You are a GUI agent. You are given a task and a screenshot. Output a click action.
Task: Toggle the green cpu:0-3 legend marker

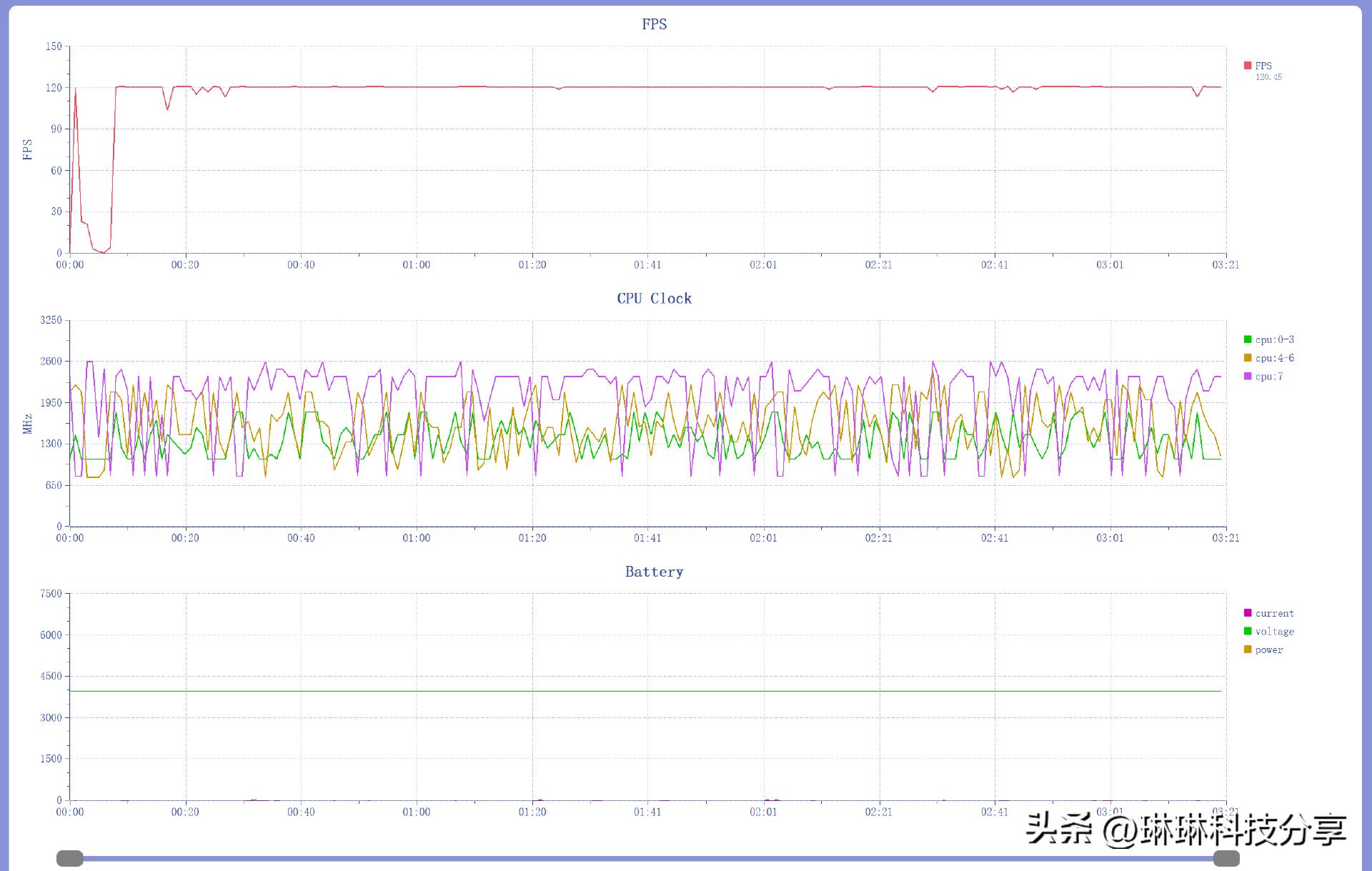coord(1248,339)
